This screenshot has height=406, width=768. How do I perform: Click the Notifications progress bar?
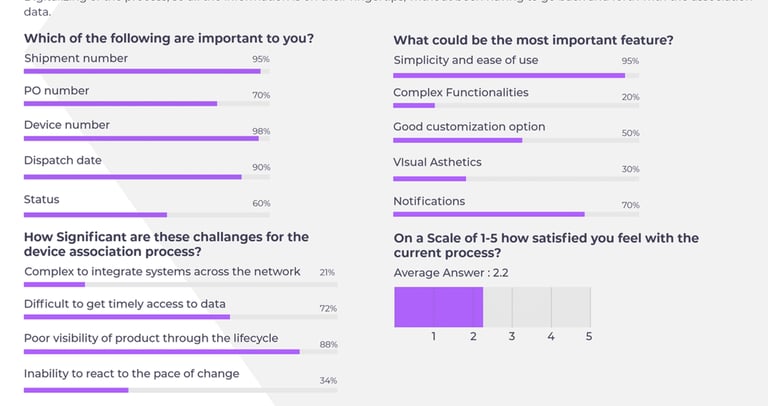click(516, 213)
